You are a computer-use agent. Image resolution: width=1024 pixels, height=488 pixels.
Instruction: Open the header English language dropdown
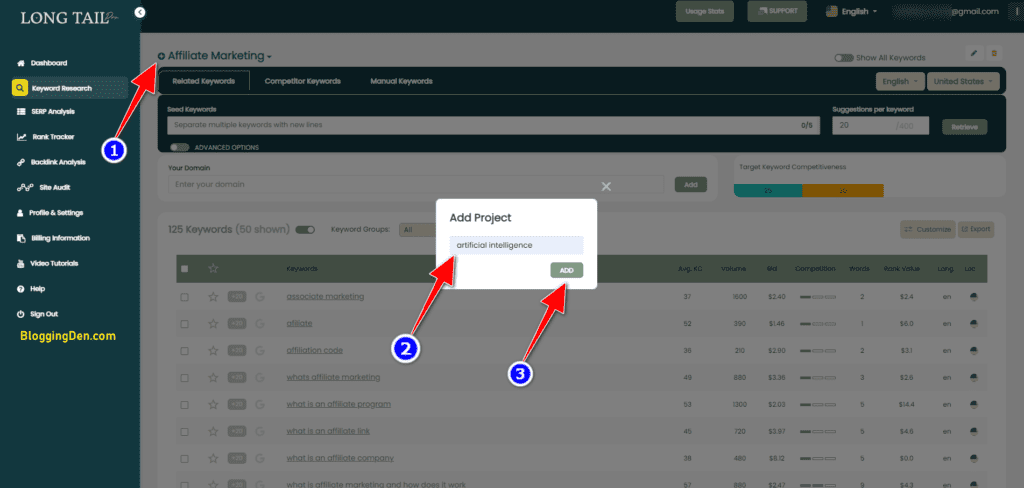coord(852,12)
